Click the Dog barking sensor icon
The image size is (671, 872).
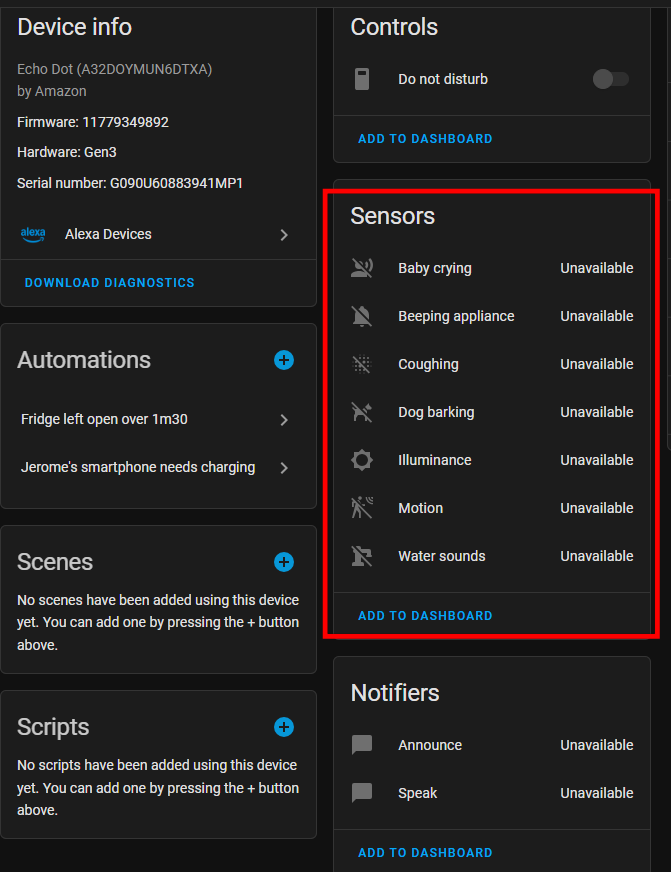(362, 412)
